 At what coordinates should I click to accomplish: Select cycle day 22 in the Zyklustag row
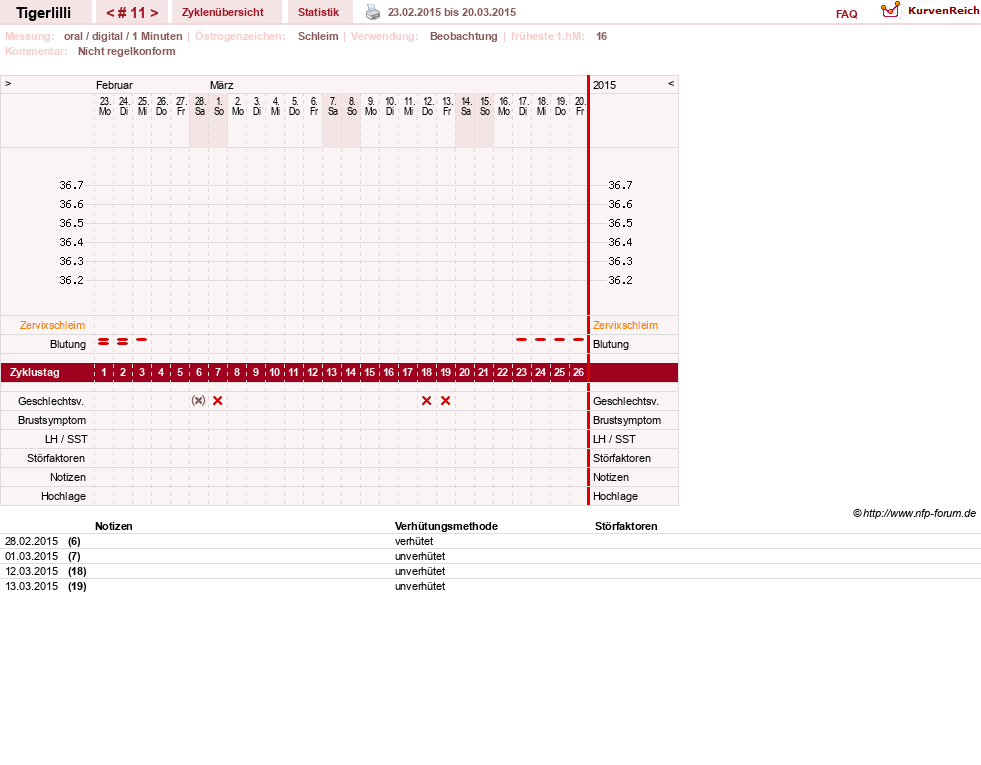502,372
